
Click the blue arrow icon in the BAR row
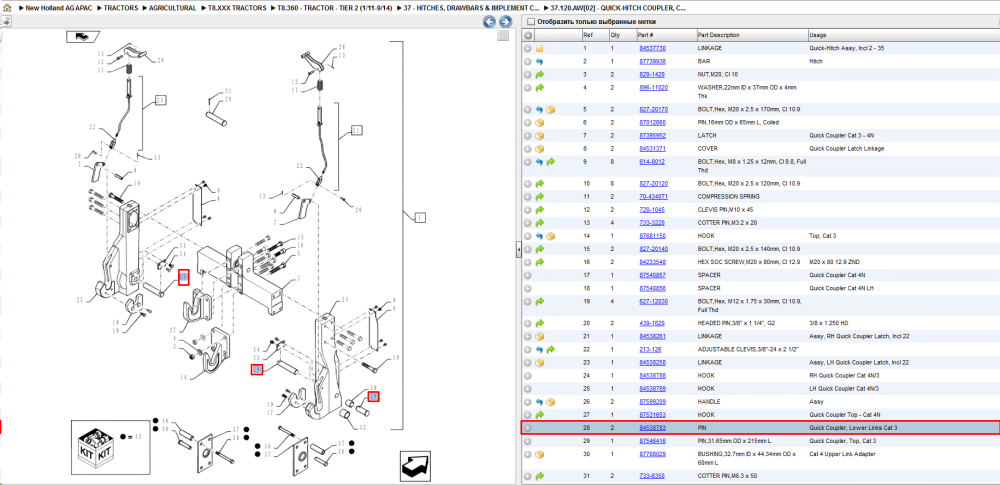540,61
